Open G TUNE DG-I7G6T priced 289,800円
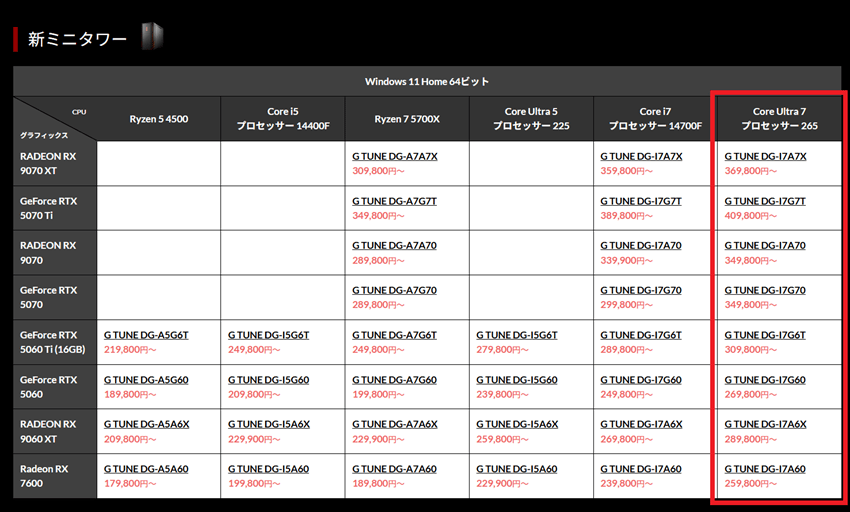 point(641,335)
